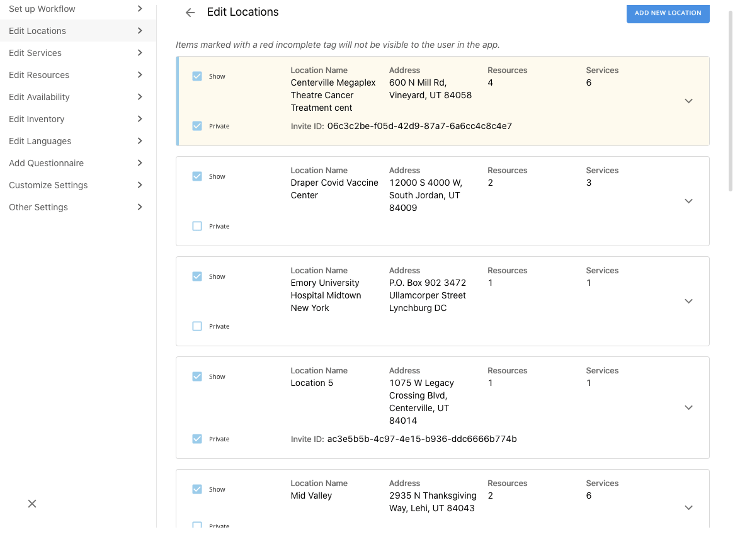
Task: Click the chevron next to Customize Settings
Action: point(139,185)
